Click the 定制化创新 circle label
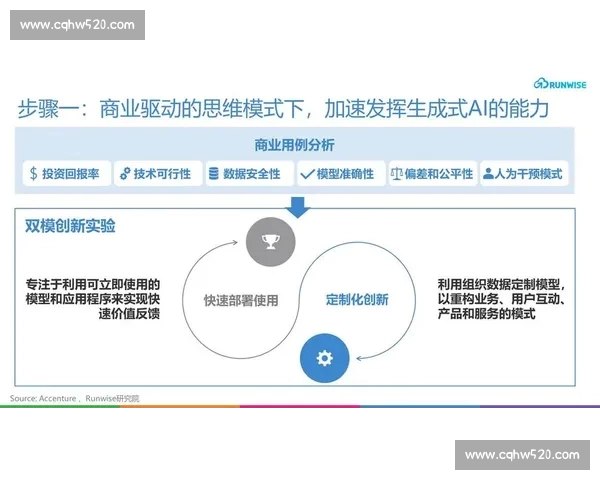 click(357, 299)
